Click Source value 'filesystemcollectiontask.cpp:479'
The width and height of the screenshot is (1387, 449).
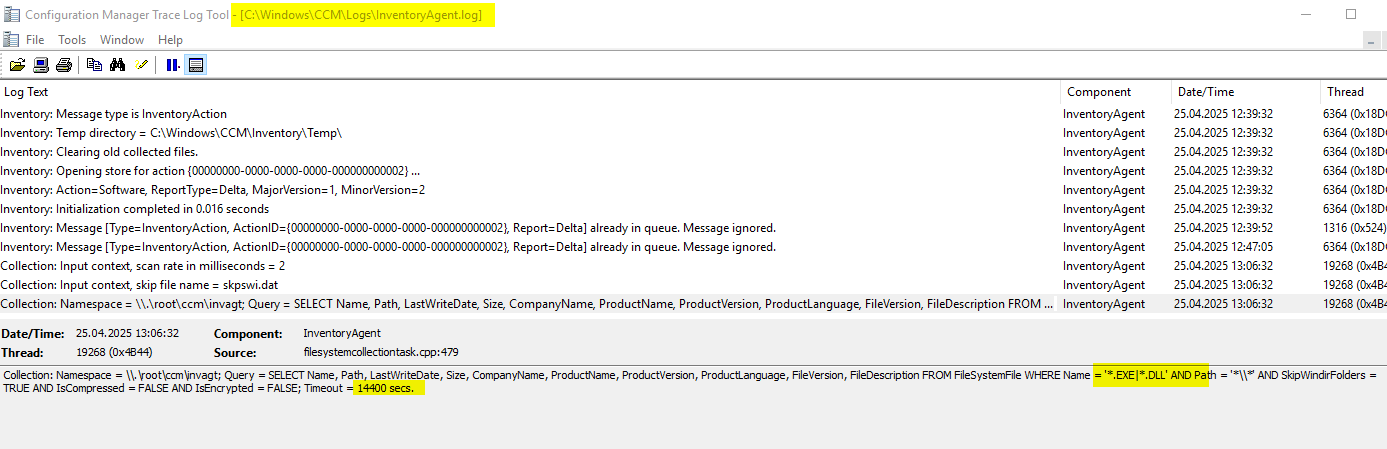point(381,353)
